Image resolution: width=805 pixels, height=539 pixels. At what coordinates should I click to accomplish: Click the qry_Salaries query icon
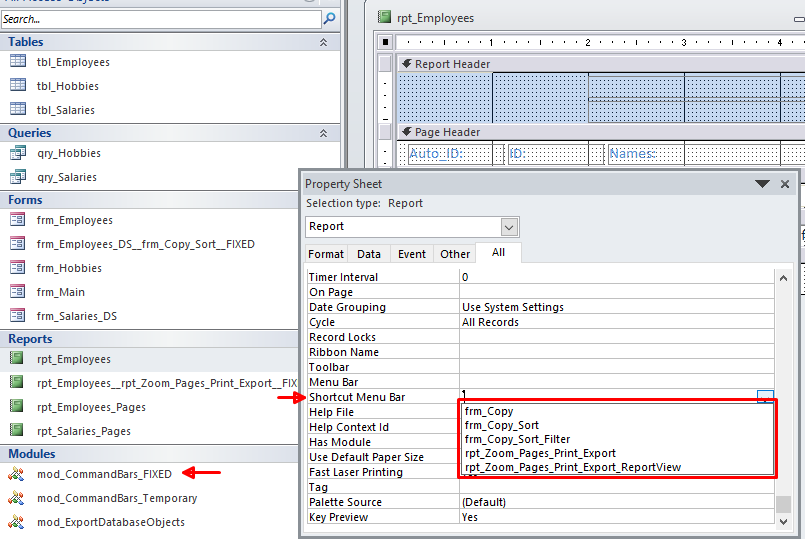click(x=18, y=177)
